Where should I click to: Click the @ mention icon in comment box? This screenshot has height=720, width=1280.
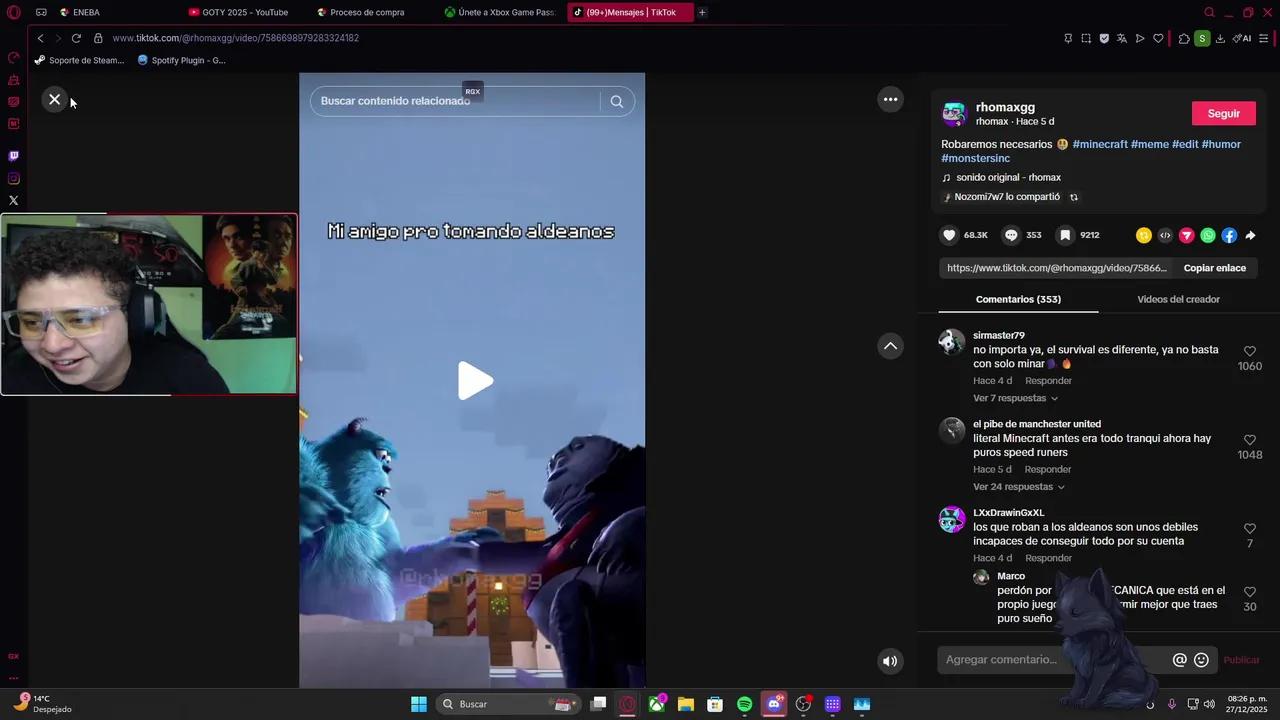tap(1180, 660)
